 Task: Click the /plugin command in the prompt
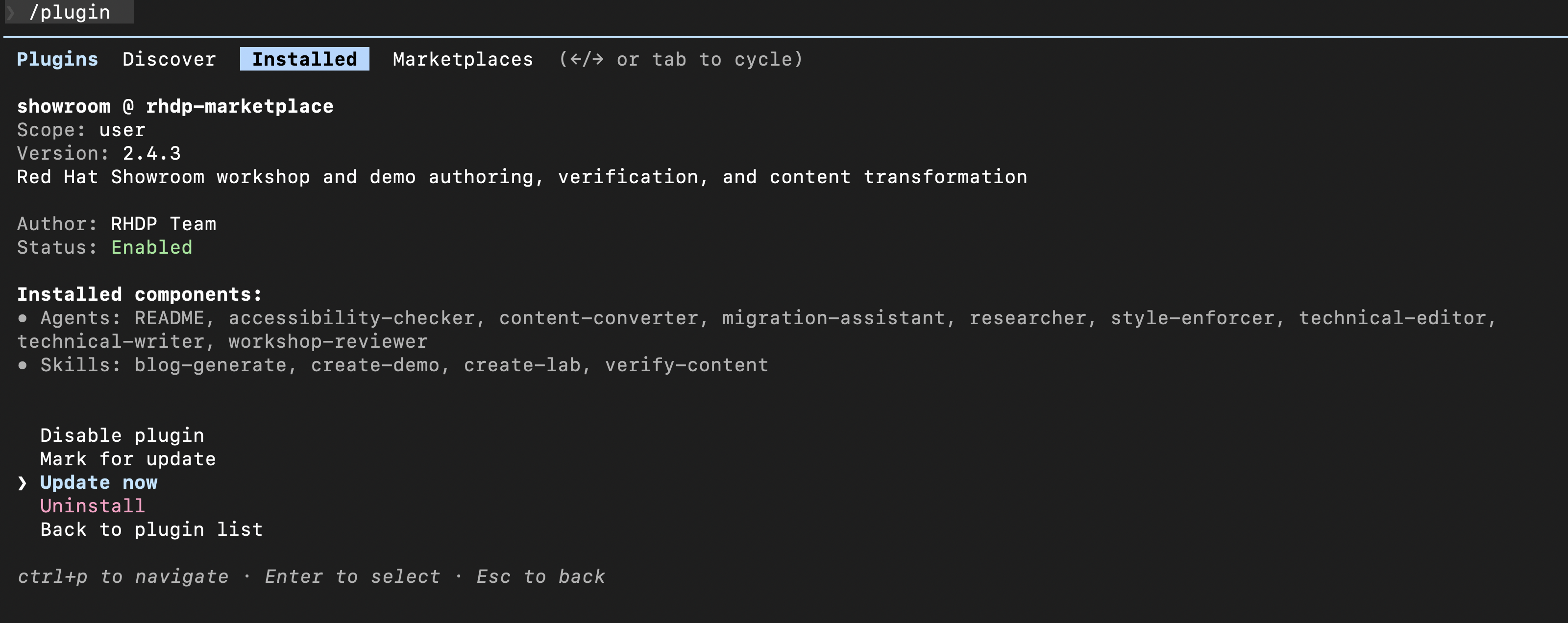(x=71, y=12)
